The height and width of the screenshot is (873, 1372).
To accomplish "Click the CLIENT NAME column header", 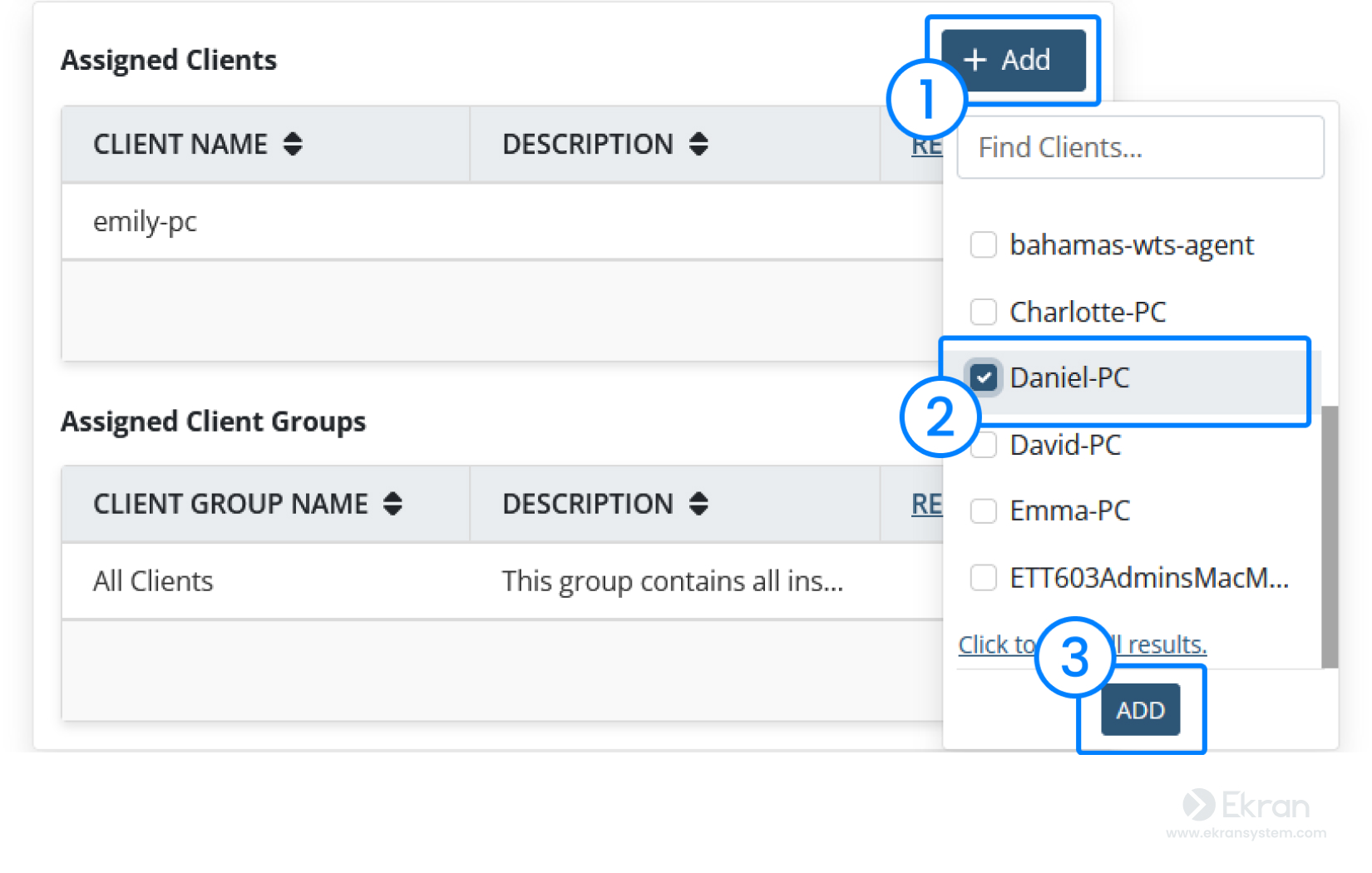I will [x=180, y=145].
